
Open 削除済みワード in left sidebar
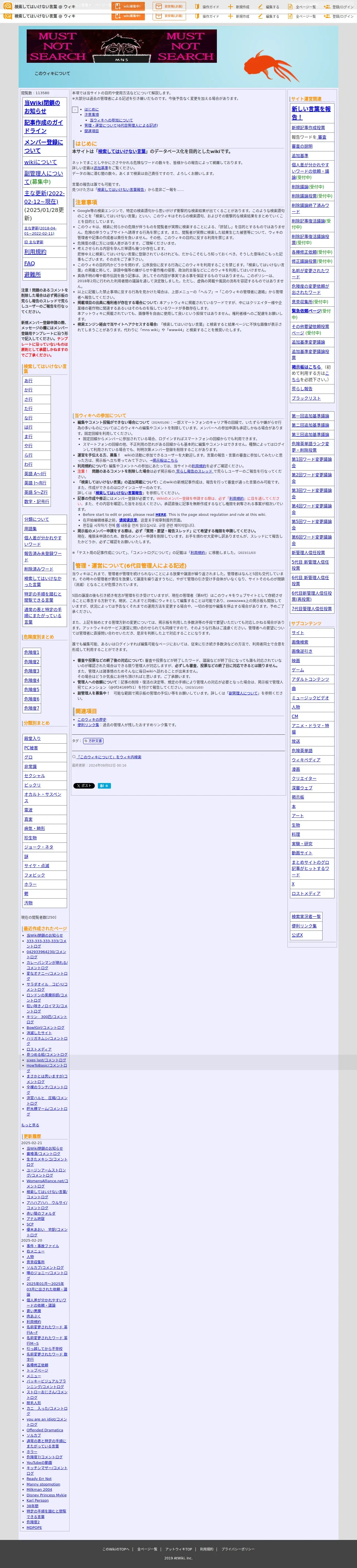pyautogui.click(x=38, y=569)
